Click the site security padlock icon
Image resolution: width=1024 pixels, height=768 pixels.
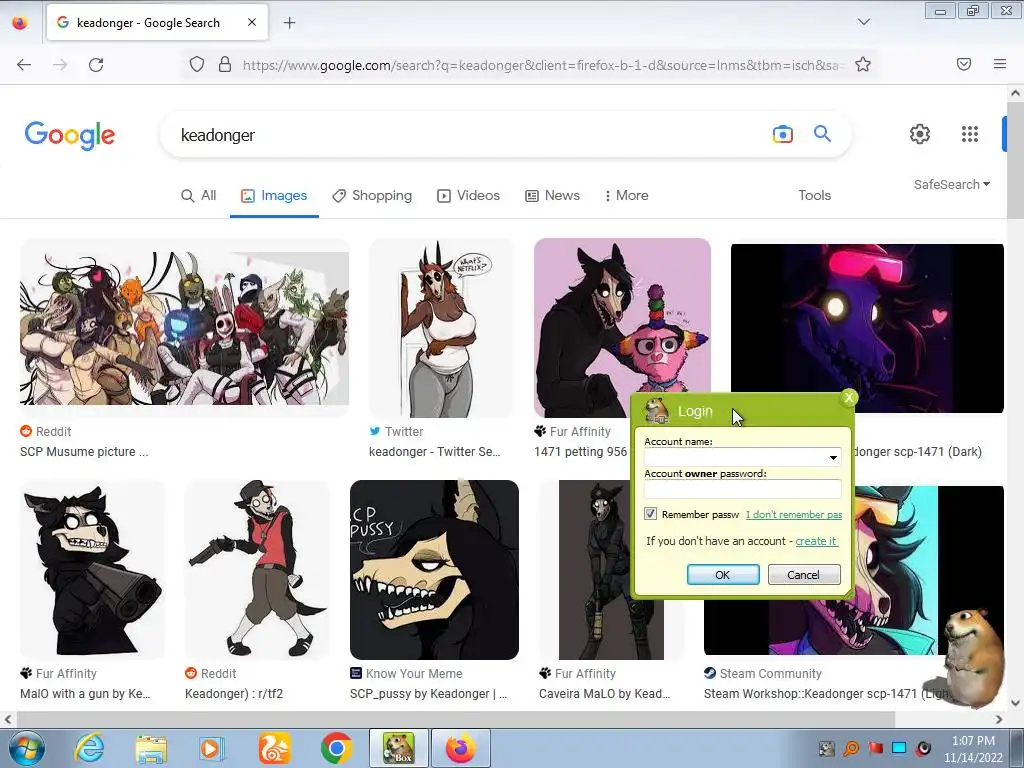tap(225, 64)
